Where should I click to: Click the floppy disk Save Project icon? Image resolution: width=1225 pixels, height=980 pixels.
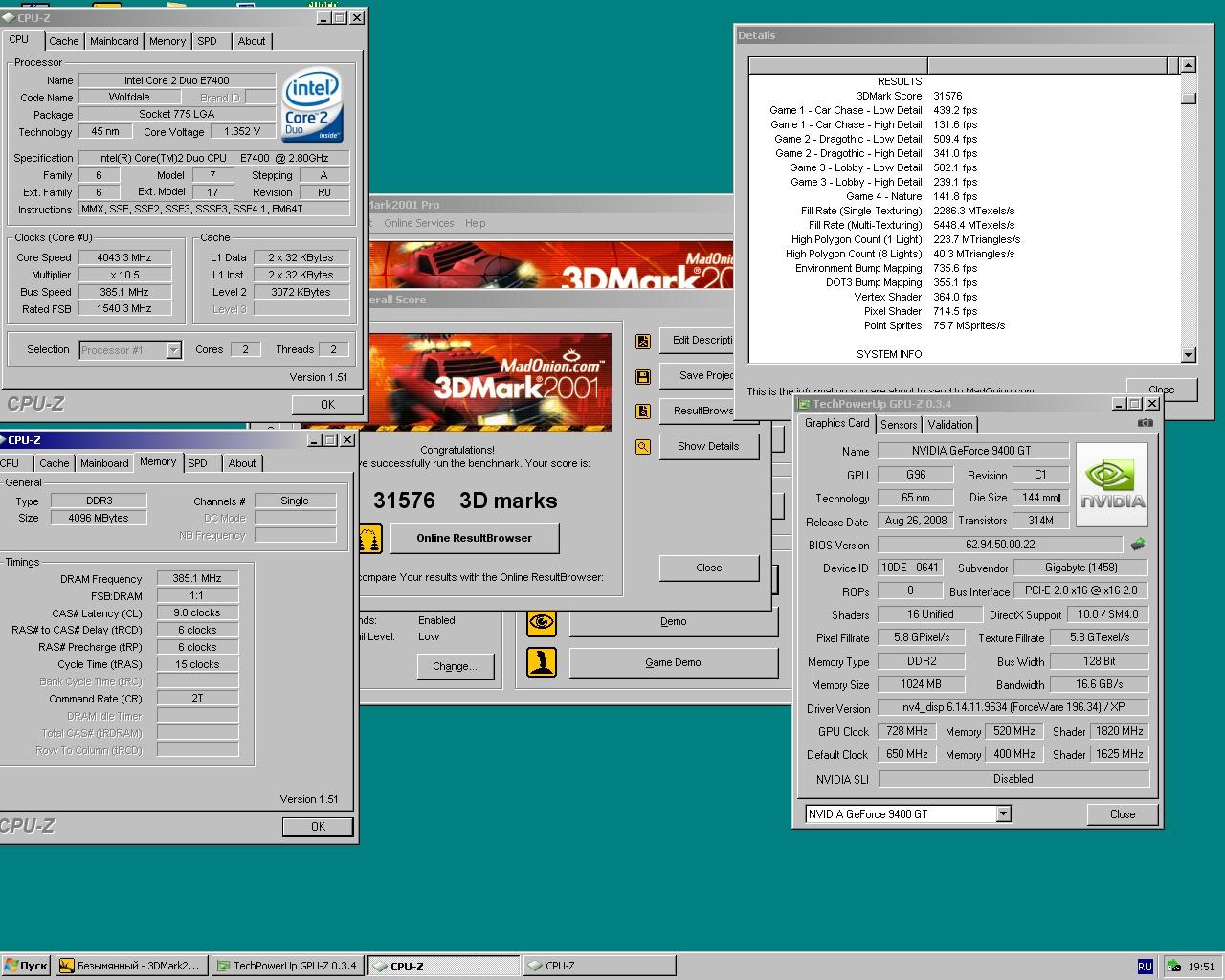coord(643,376)
